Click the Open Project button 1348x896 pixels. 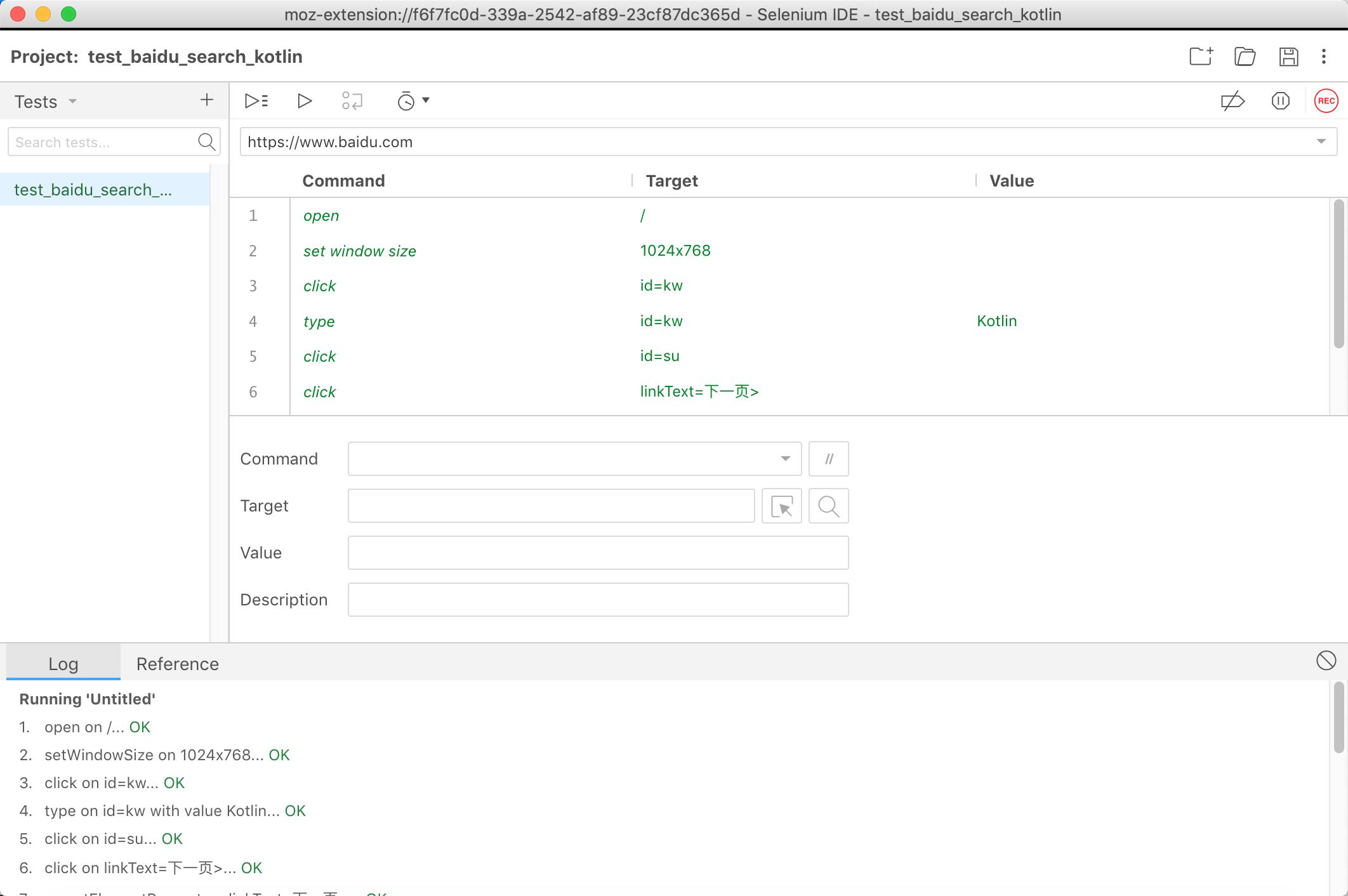click(x=1245, y=57)
